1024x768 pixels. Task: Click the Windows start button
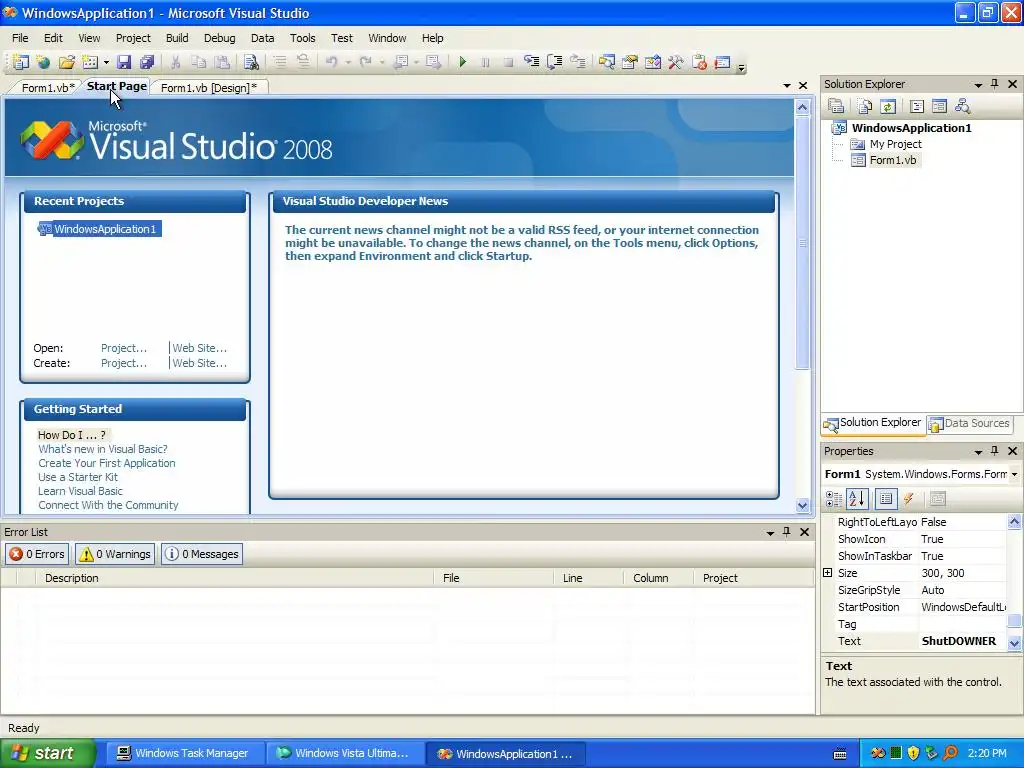[x=47, y=754]
